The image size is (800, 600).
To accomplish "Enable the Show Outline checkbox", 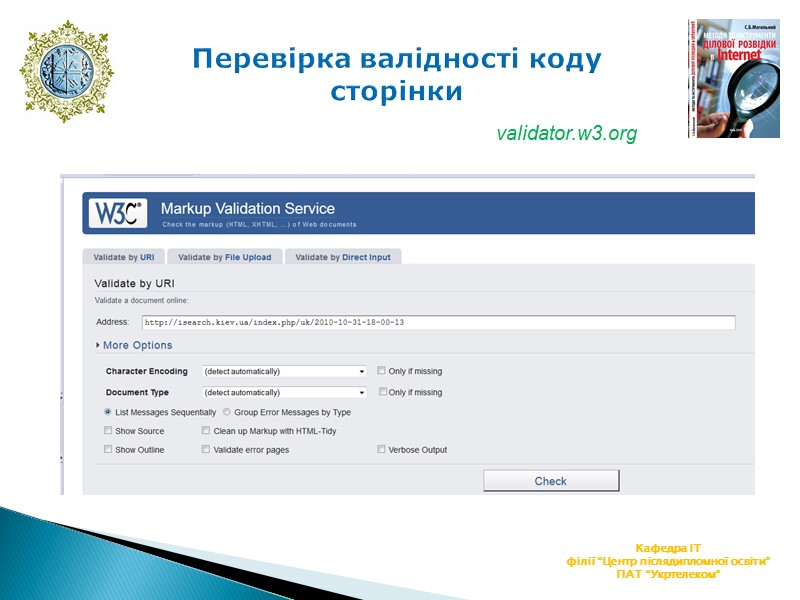I will [108, 449].
